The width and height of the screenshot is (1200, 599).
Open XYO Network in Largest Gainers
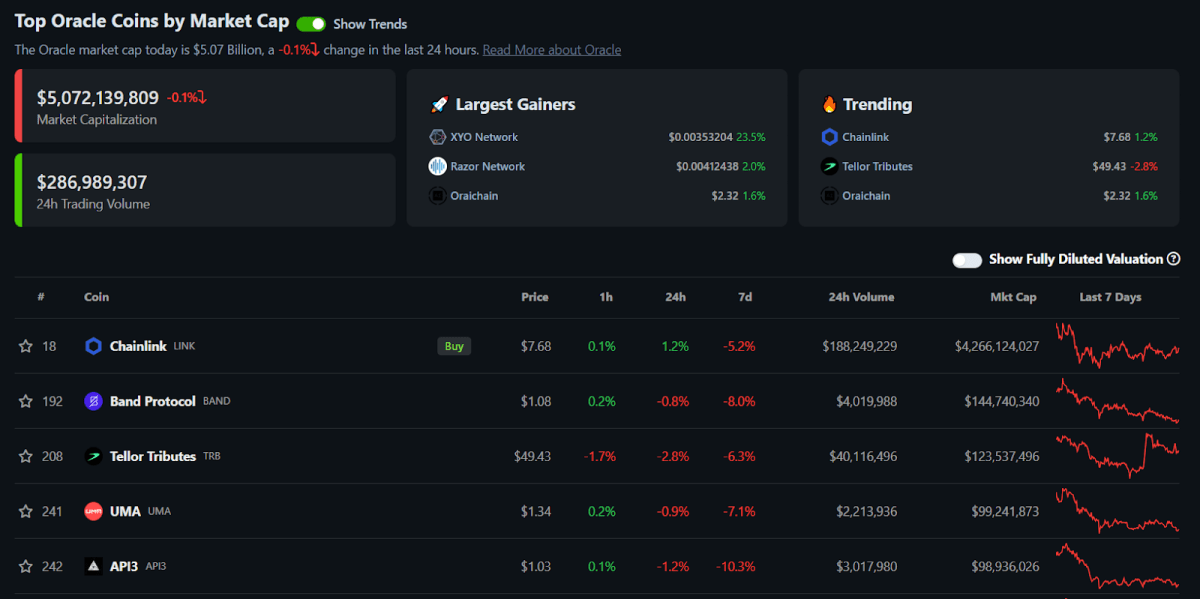484,137
